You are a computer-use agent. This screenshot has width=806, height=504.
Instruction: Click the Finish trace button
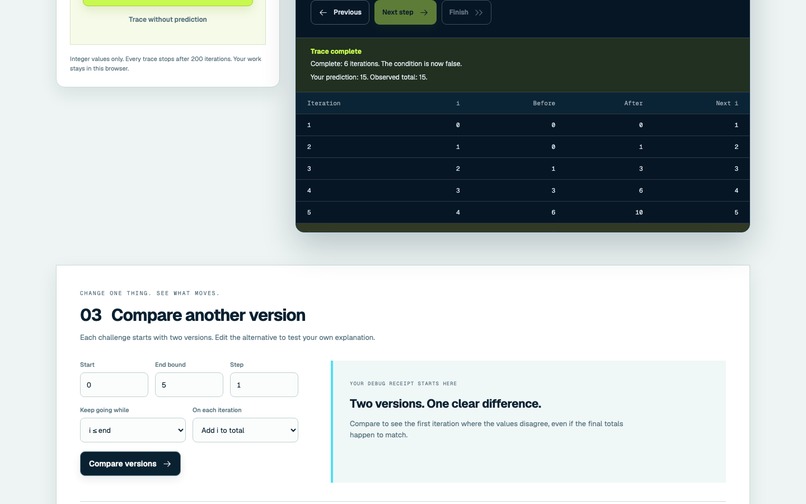[x=466, y=12]
